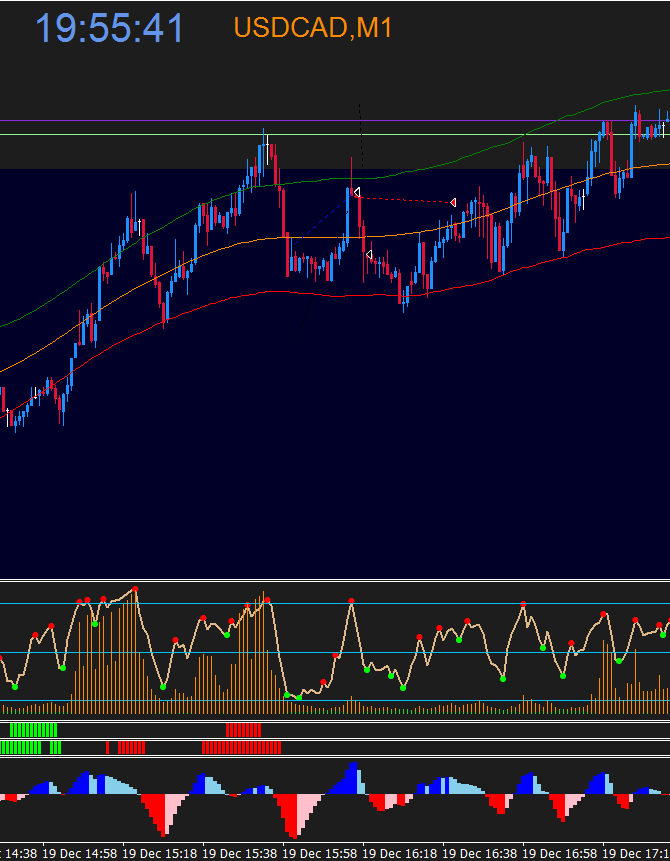
Task: Click the 19 Dec 14:58 time axis label
Action: [x=82, y=854]
